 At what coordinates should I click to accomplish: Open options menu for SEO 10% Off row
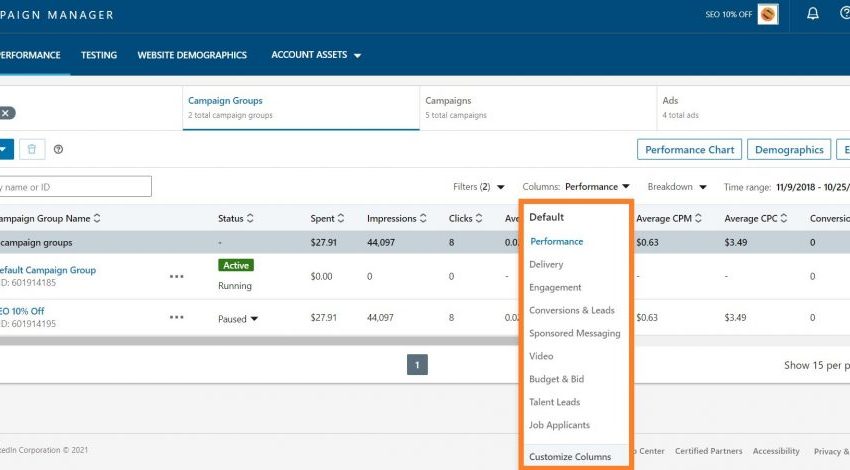(x=176, y=317)
